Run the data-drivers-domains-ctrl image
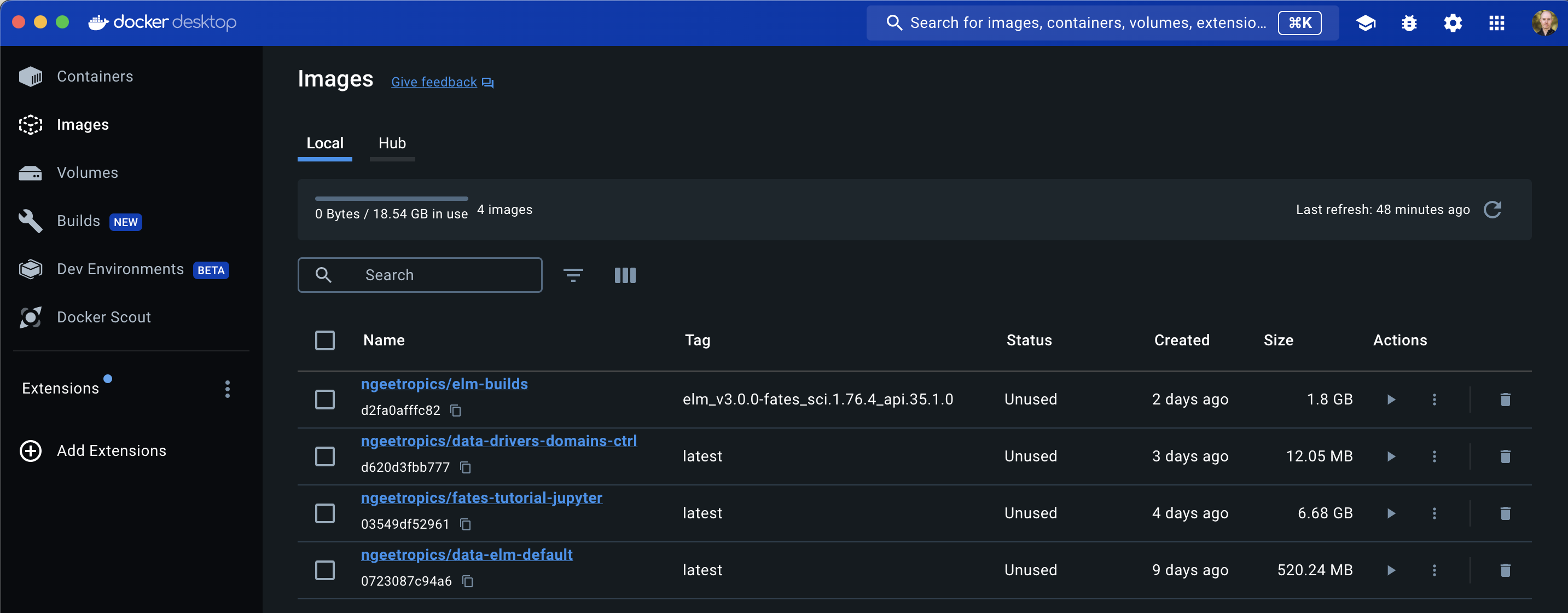This screenshot has height=613, width=1568. [x=1391, y=456]
